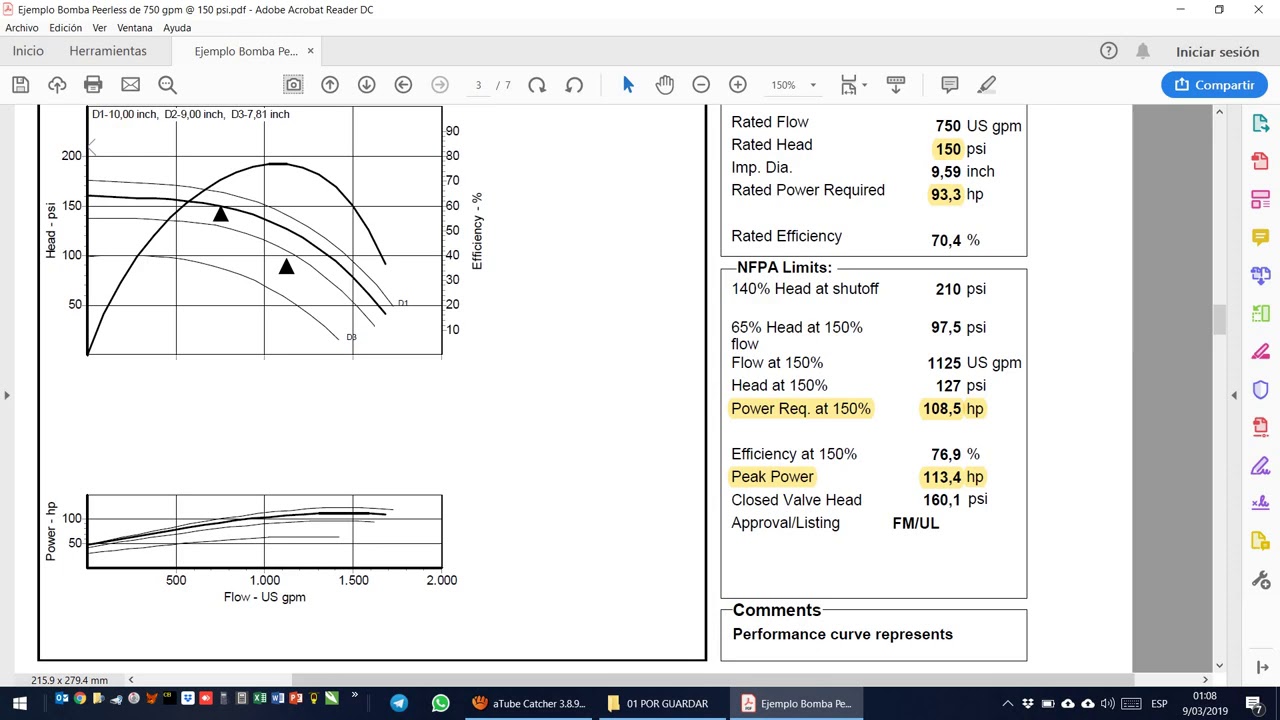The image size is (1280, 720).
Task: Click Iniciar sesión to sign in
Action: [x=1217, y=52]
